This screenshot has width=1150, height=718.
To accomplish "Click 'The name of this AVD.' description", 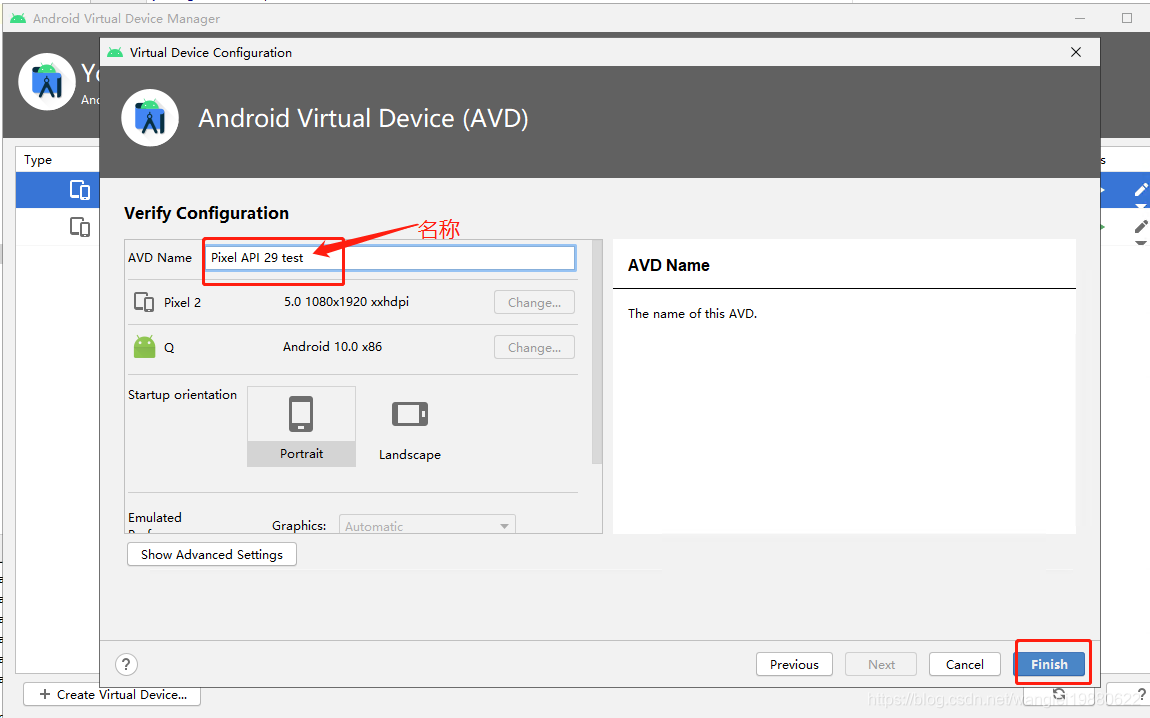I will (x=692, y=313).
